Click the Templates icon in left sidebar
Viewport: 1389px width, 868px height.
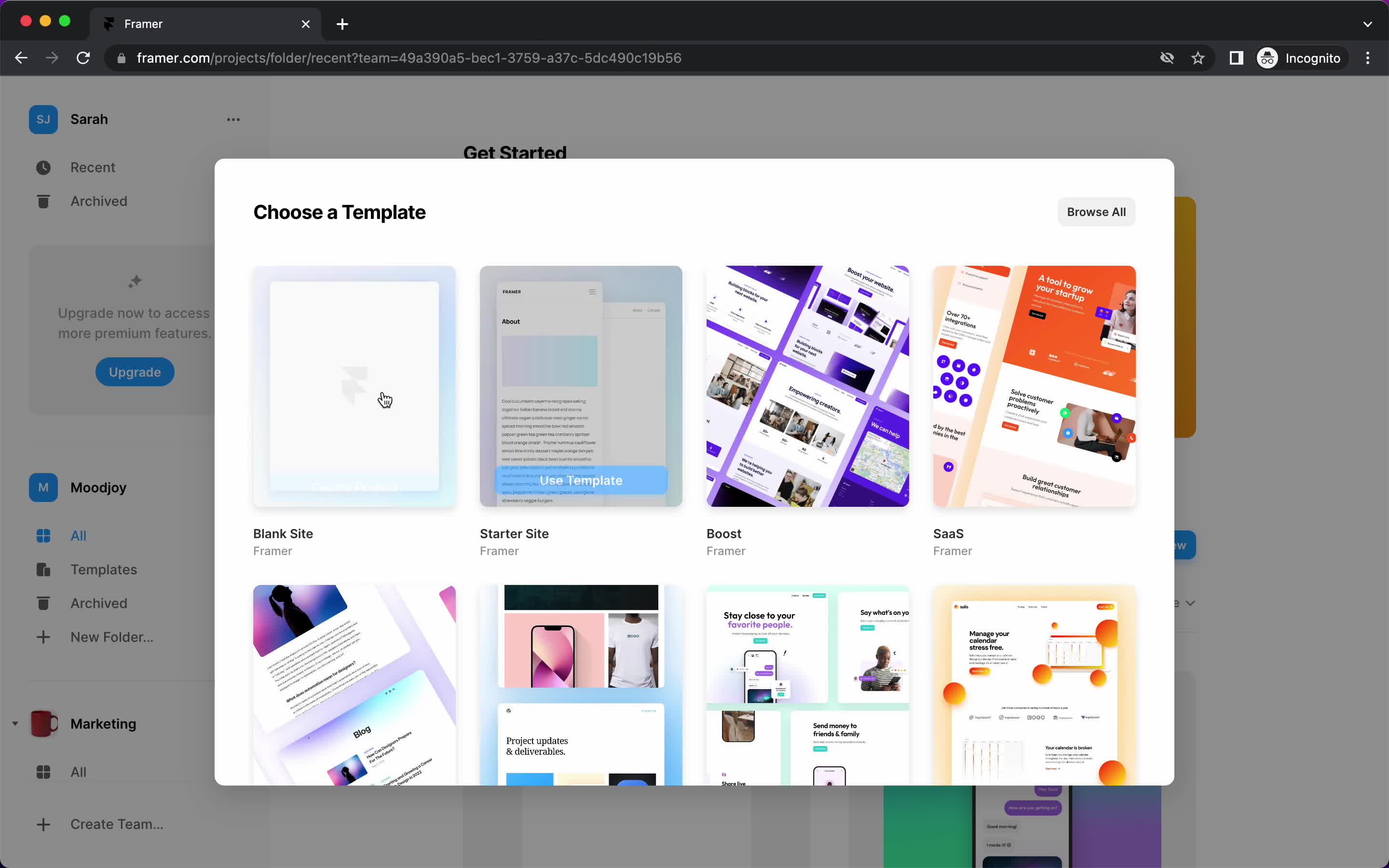pos(43,569)
